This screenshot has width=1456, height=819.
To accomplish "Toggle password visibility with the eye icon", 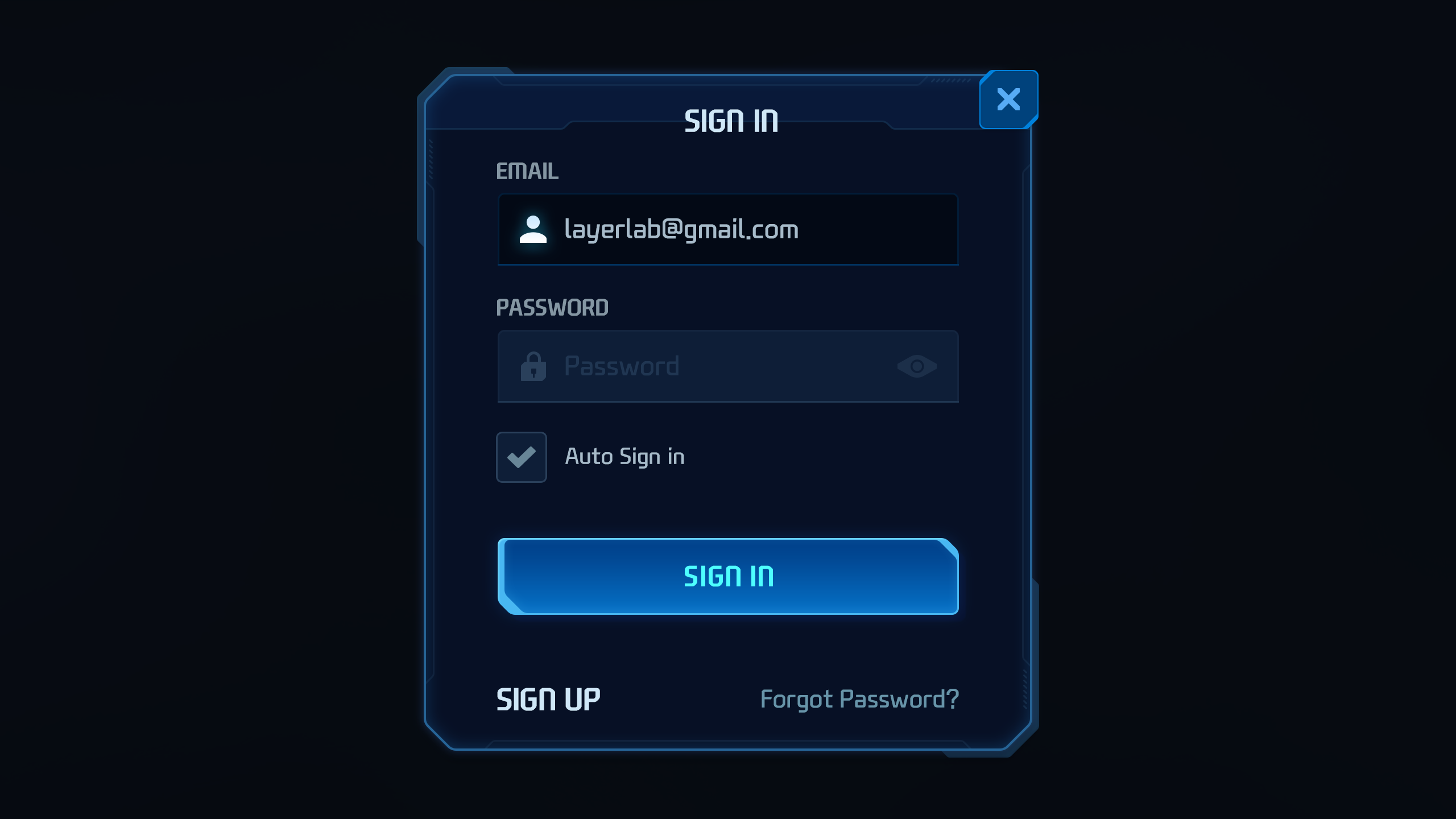I will (917, 366).
